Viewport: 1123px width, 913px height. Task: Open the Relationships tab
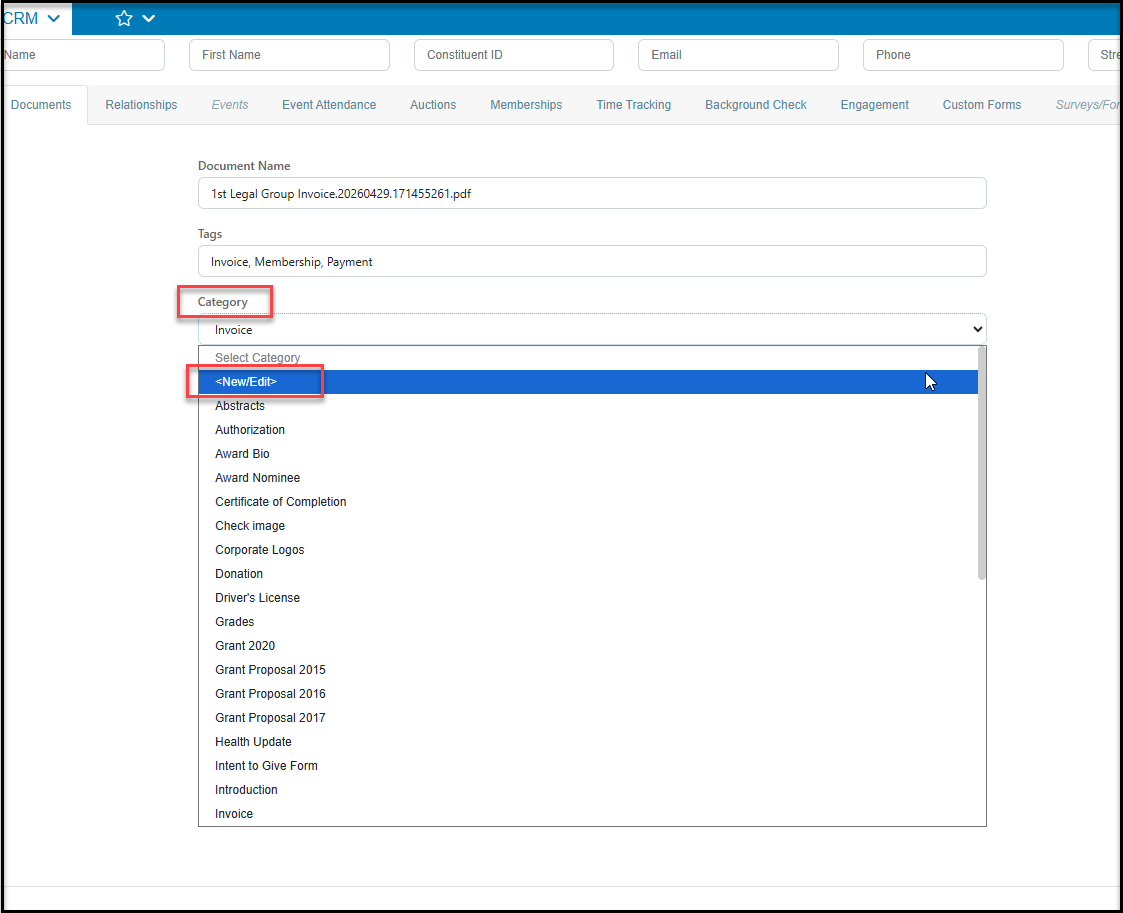[141, 105]
